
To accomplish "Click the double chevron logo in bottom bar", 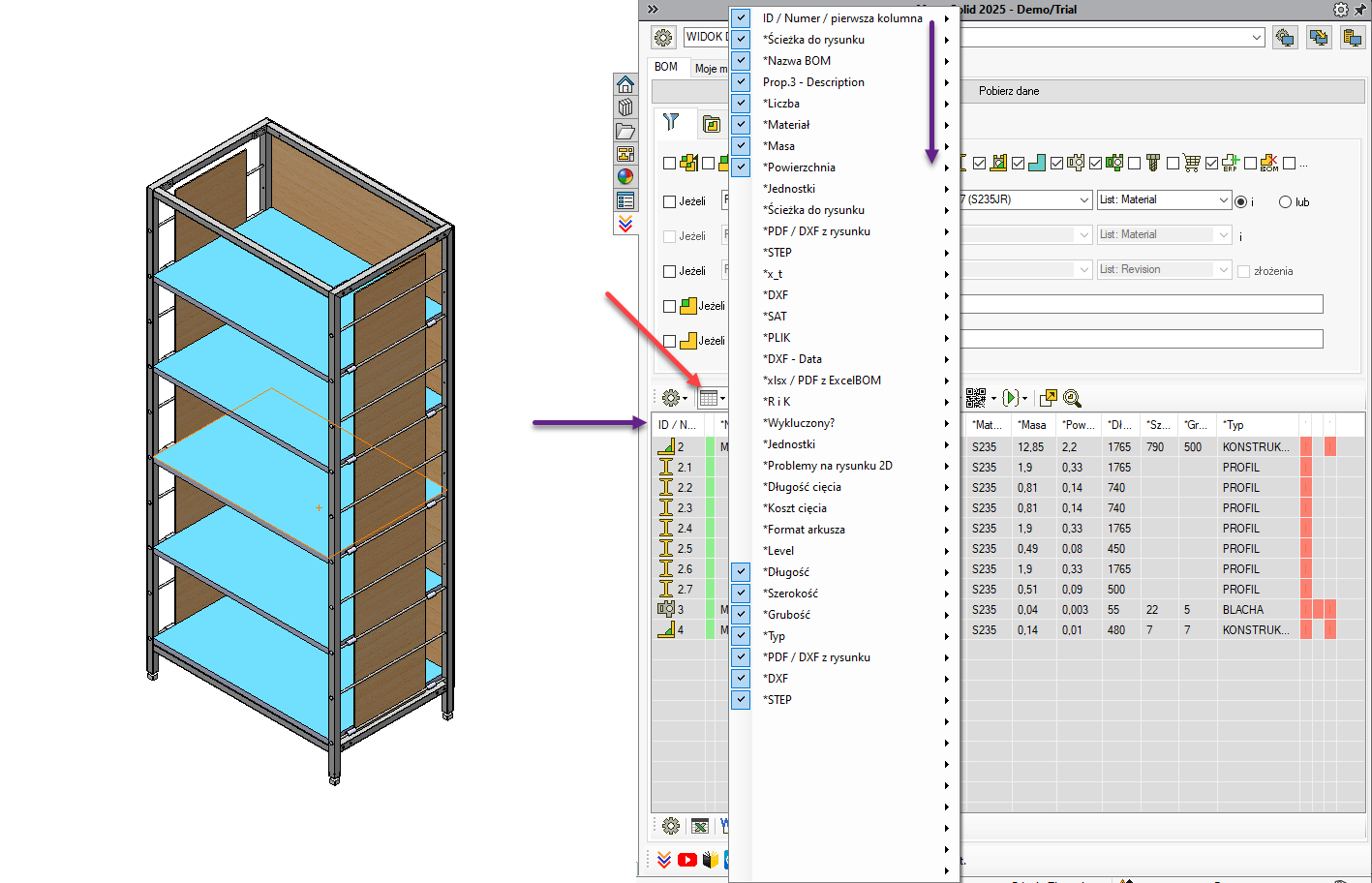I will pyautogui.click(x=664, y=860).
